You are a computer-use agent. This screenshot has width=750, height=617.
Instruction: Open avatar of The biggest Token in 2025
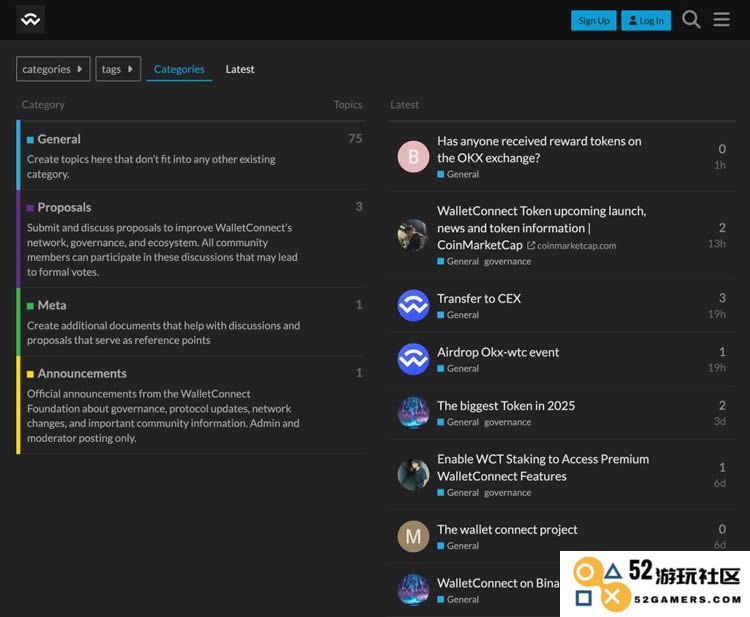413,412
